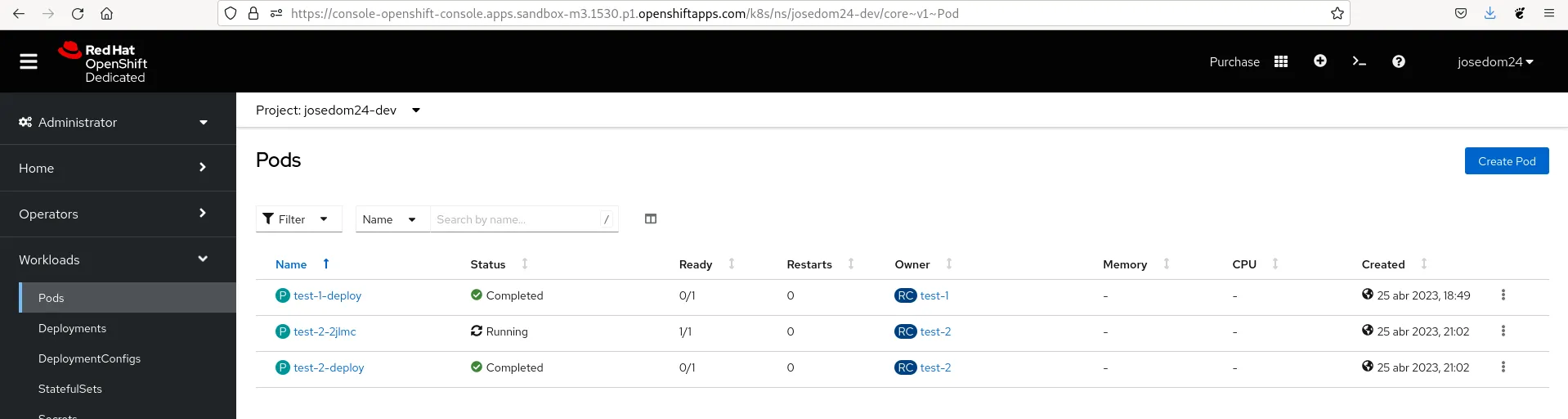Viewport: 1568px width, 419px height.
Task: Open kebab menu for test-2-2jlmc pod
Action: point(1503,331)
